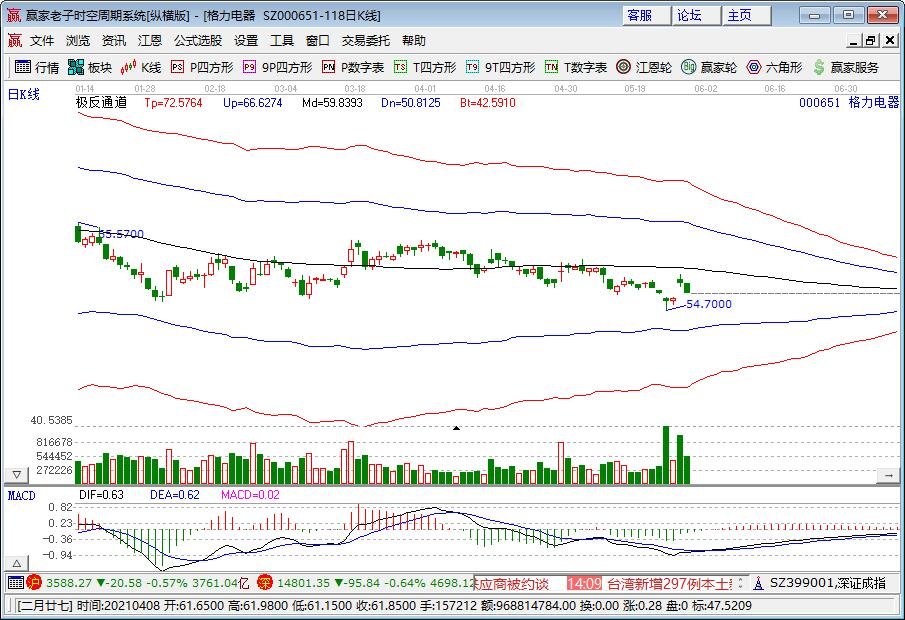Open the 行情 quotes view
The width and height of the screenshot is (905, 620).
point(37,68)
